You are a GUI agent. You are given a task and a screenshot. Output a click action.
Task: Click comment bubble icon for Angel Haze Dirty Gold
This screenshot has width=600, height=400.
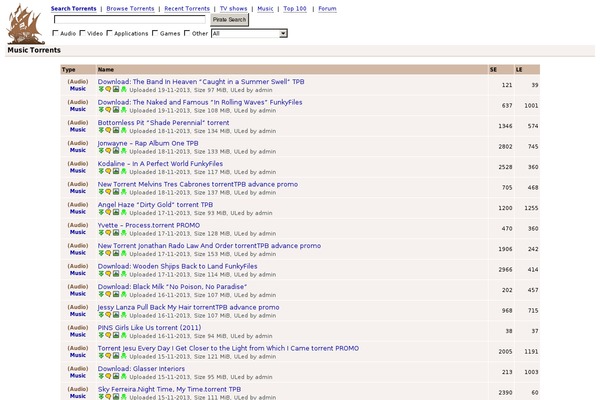click(108, 212)
